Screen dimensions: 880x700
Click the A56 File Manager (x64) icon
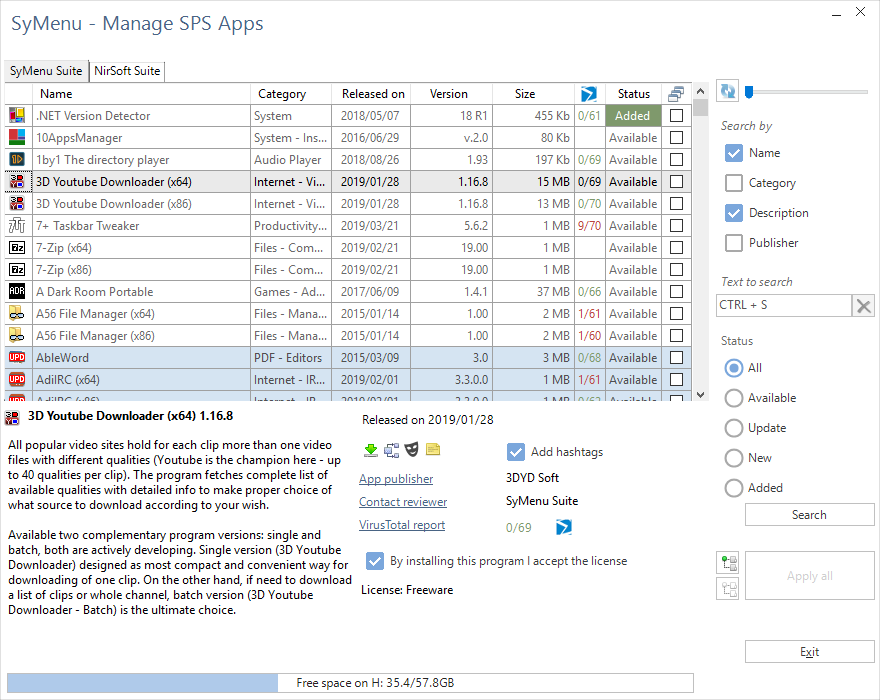[17, 313]
